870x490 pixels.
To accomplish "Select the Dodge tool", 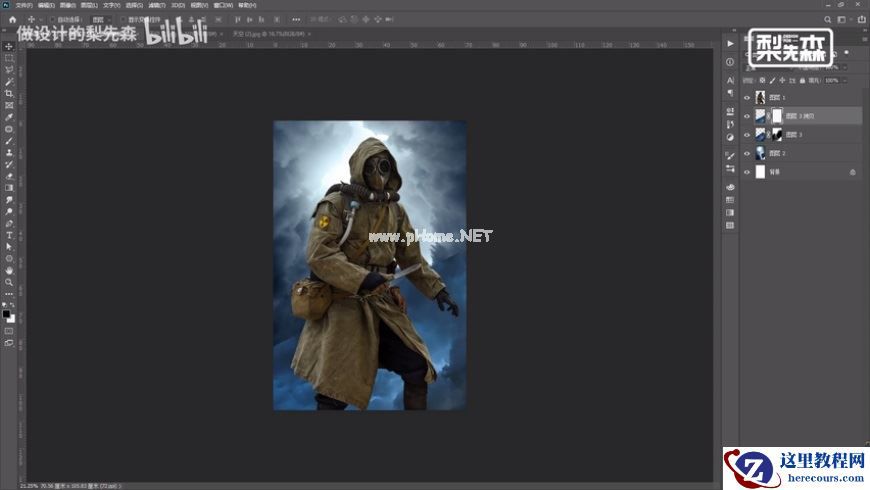I will [9, 211].
